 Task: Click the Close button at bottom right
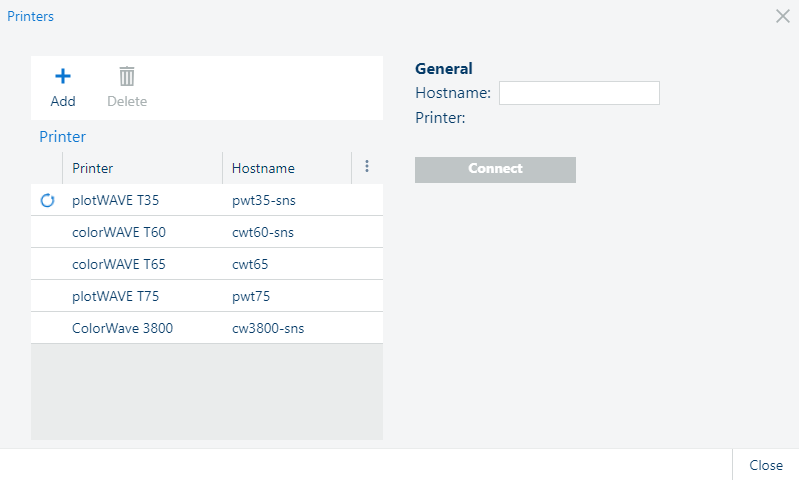pyautogui.click(x=766, y=465)
